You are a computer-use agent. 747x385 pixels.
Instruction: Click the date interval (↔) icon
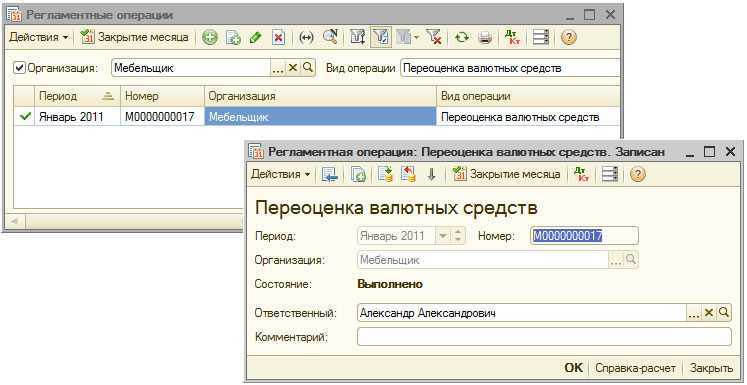point(306,38)
